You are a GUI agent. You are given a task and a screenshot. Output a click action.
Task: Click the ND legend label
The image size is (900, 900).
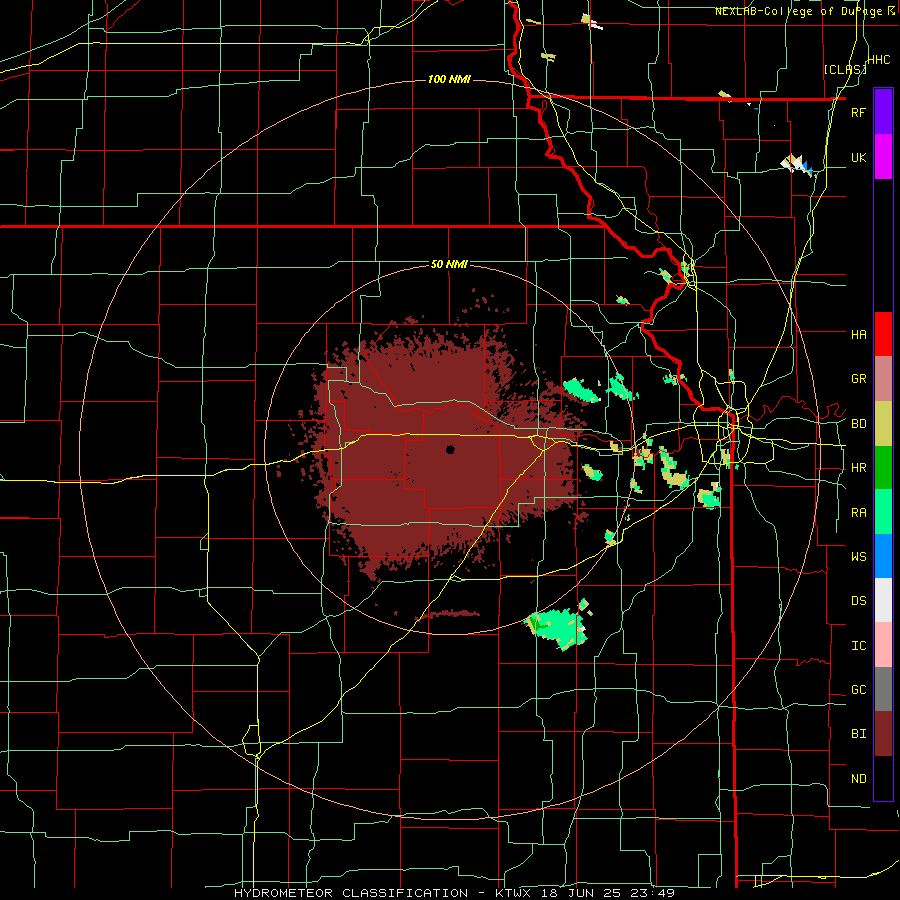click(x=858, y=779)
